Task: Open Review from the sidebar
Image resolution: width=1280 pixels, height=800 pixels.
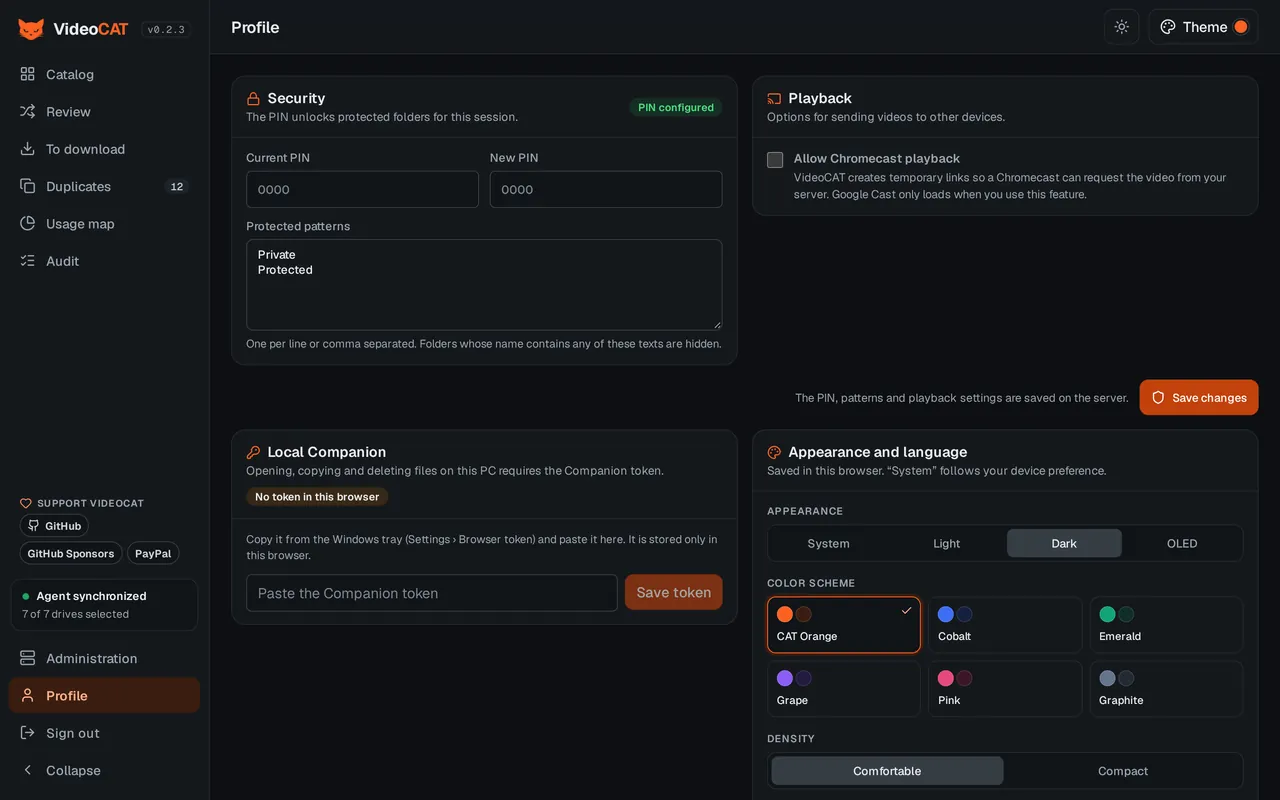Action: pos(104,112)
